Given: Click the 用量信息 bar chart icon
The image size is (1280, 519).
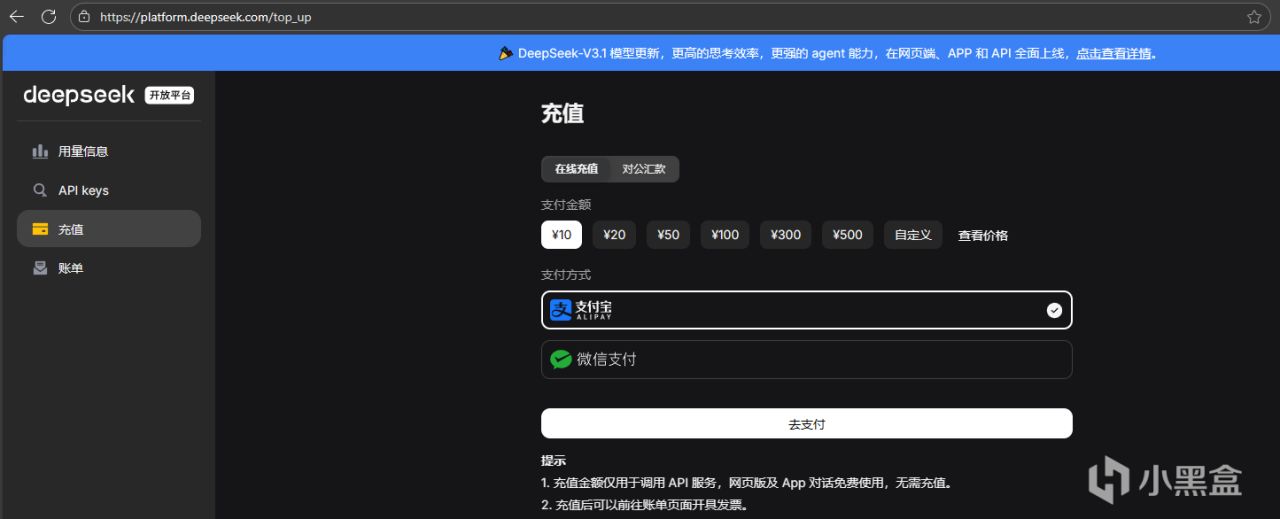Looking at the screenshot, I should [x=40, y=151].
